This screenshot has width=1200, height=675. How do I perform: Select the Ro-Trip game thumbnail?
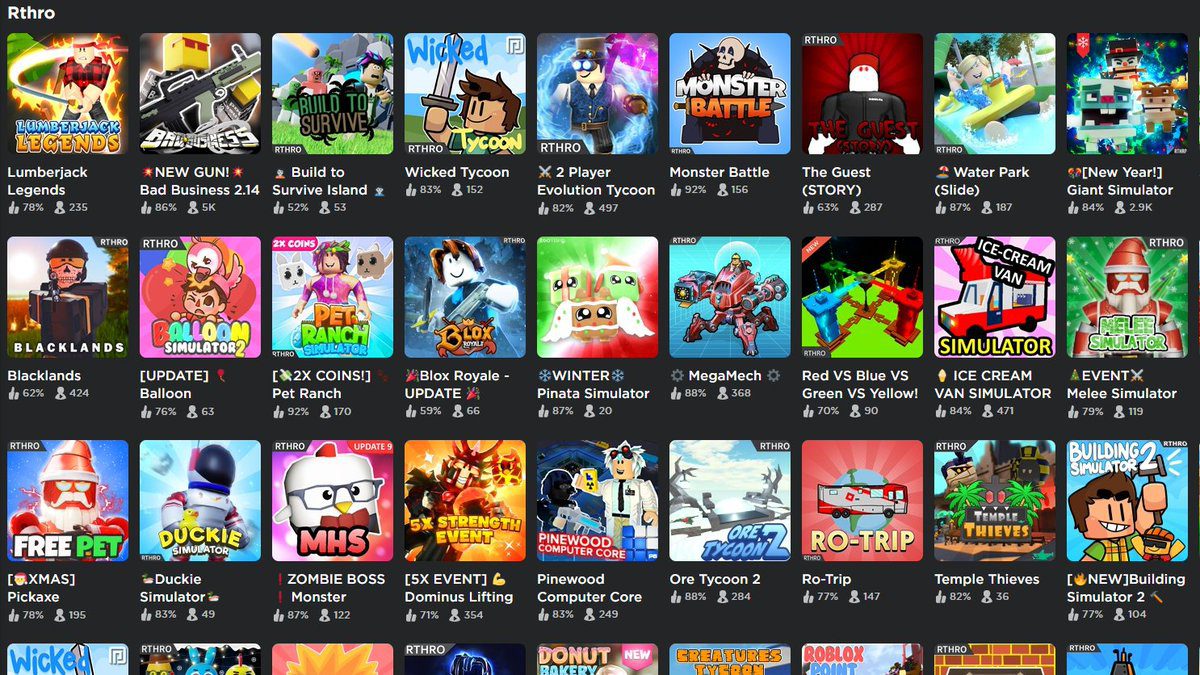[x=862, y=501]
